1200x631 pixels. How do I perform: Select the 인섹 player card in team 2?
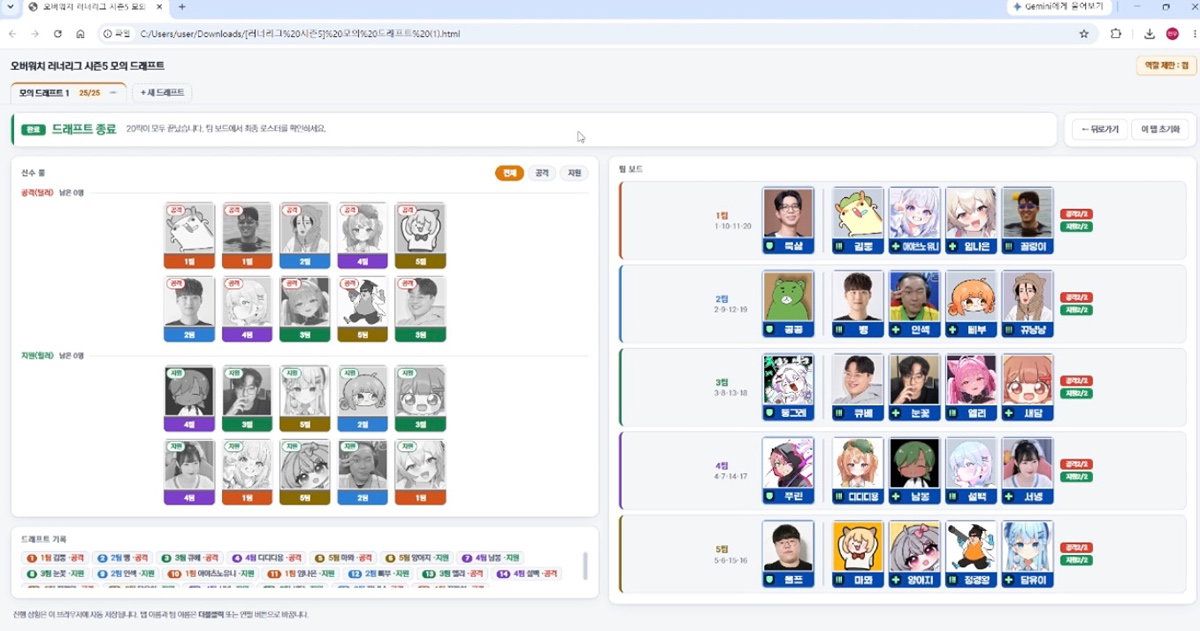tap(914, 304)
